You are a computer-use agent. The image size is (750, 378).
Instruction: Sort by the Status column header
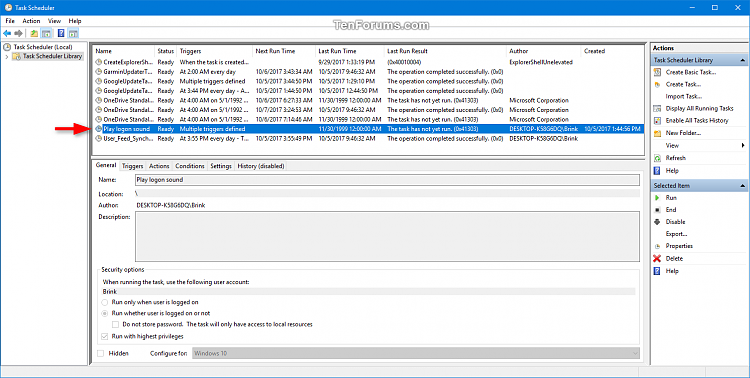pos(165,51)
